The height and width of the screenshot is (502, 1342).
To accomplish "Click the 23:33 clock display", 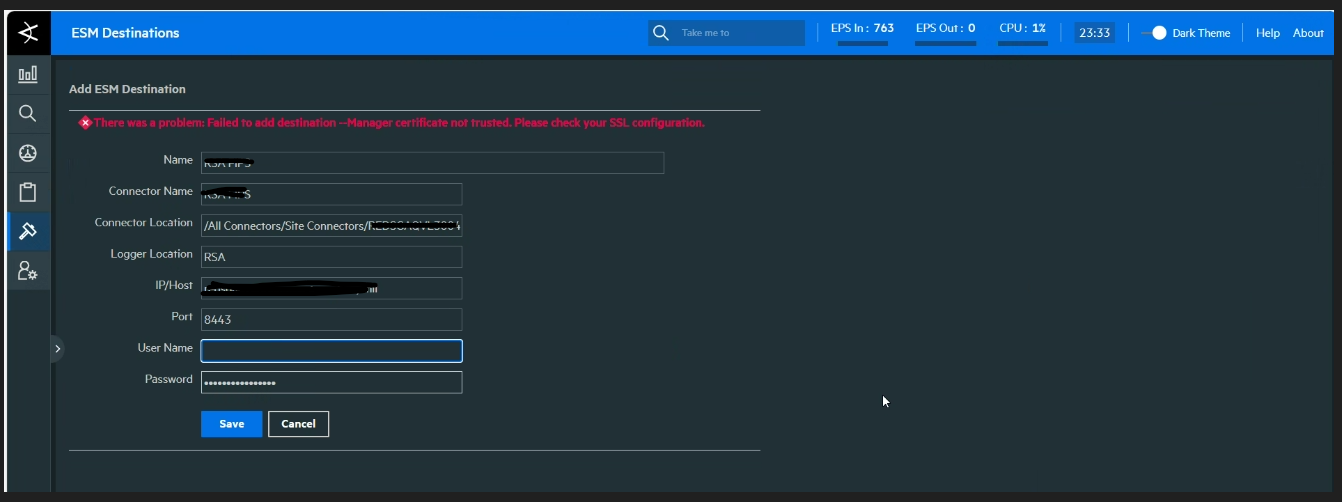I will pos(1094,33).
